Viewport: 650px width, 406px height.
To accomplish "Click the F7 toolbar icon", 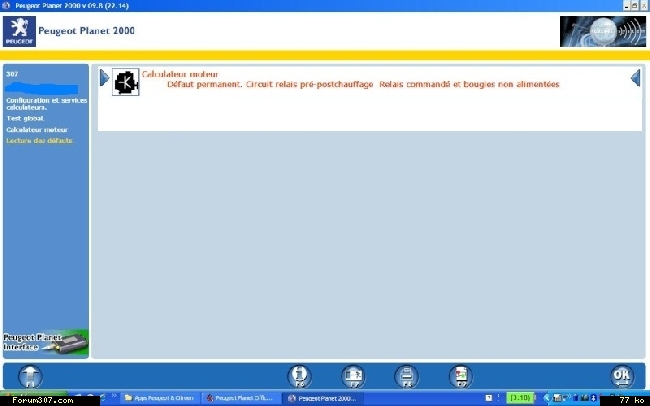I will pos(353,377).
